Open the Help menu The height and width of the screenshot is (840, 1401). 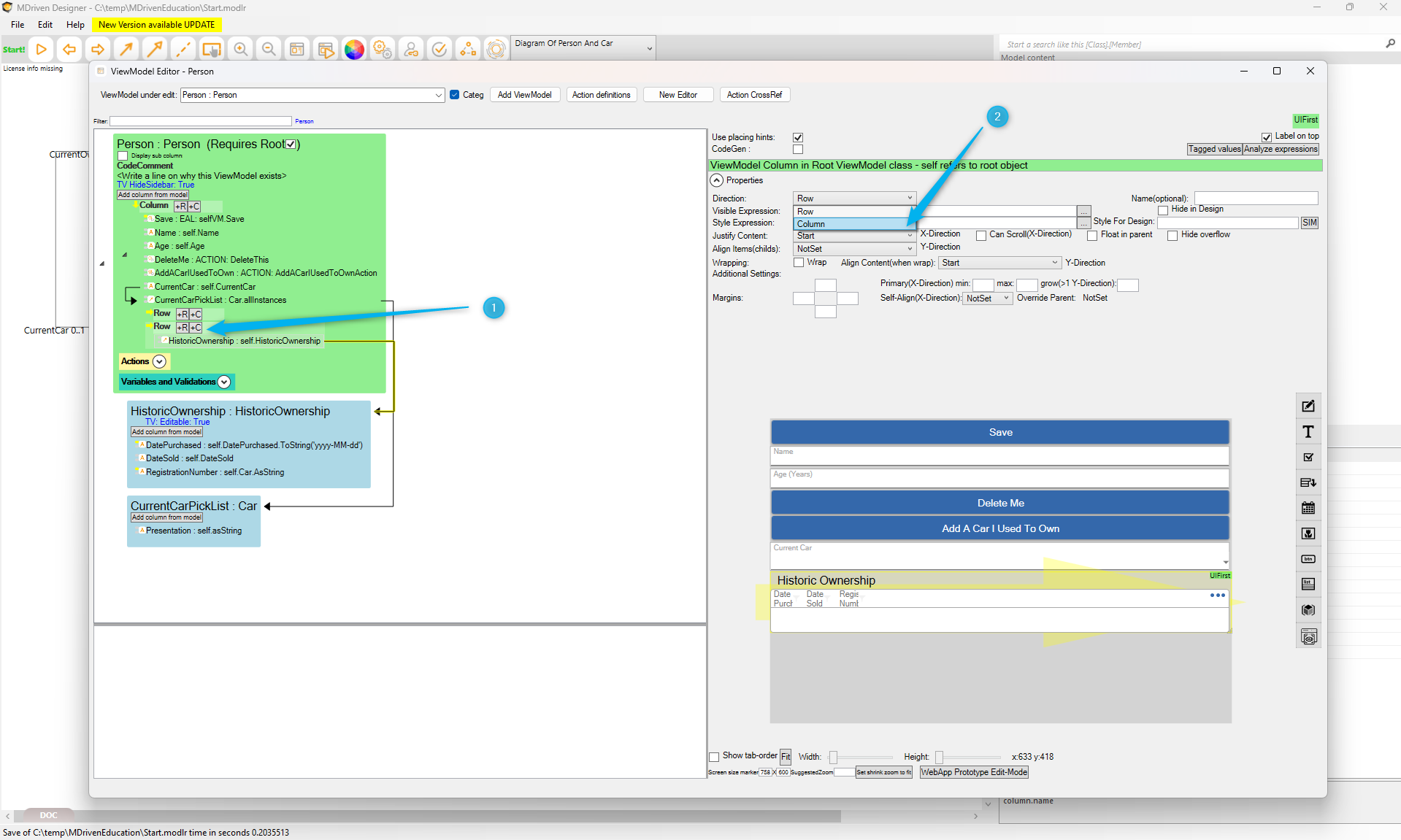pyautogui.click(x=75, y=24)
